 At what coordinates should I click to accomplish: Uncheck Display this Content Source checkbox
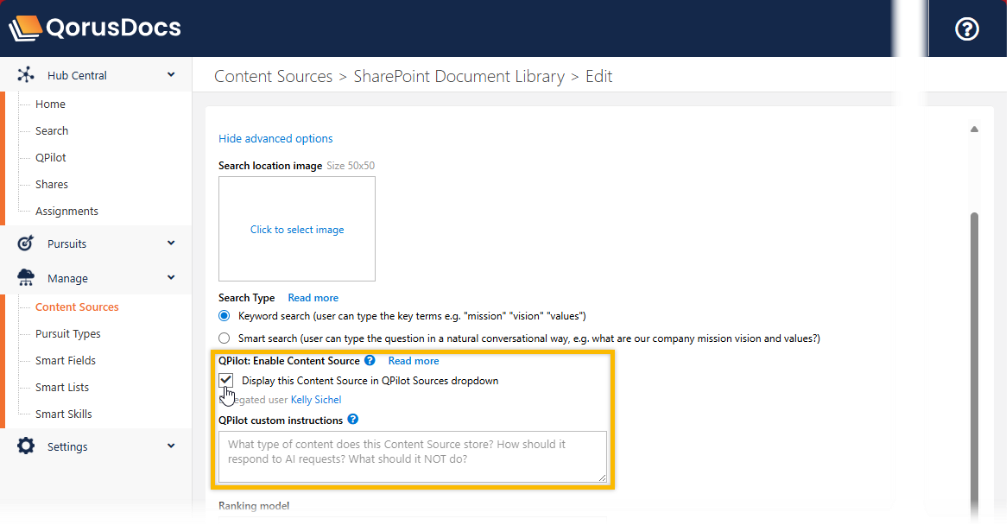click(226, 380)
